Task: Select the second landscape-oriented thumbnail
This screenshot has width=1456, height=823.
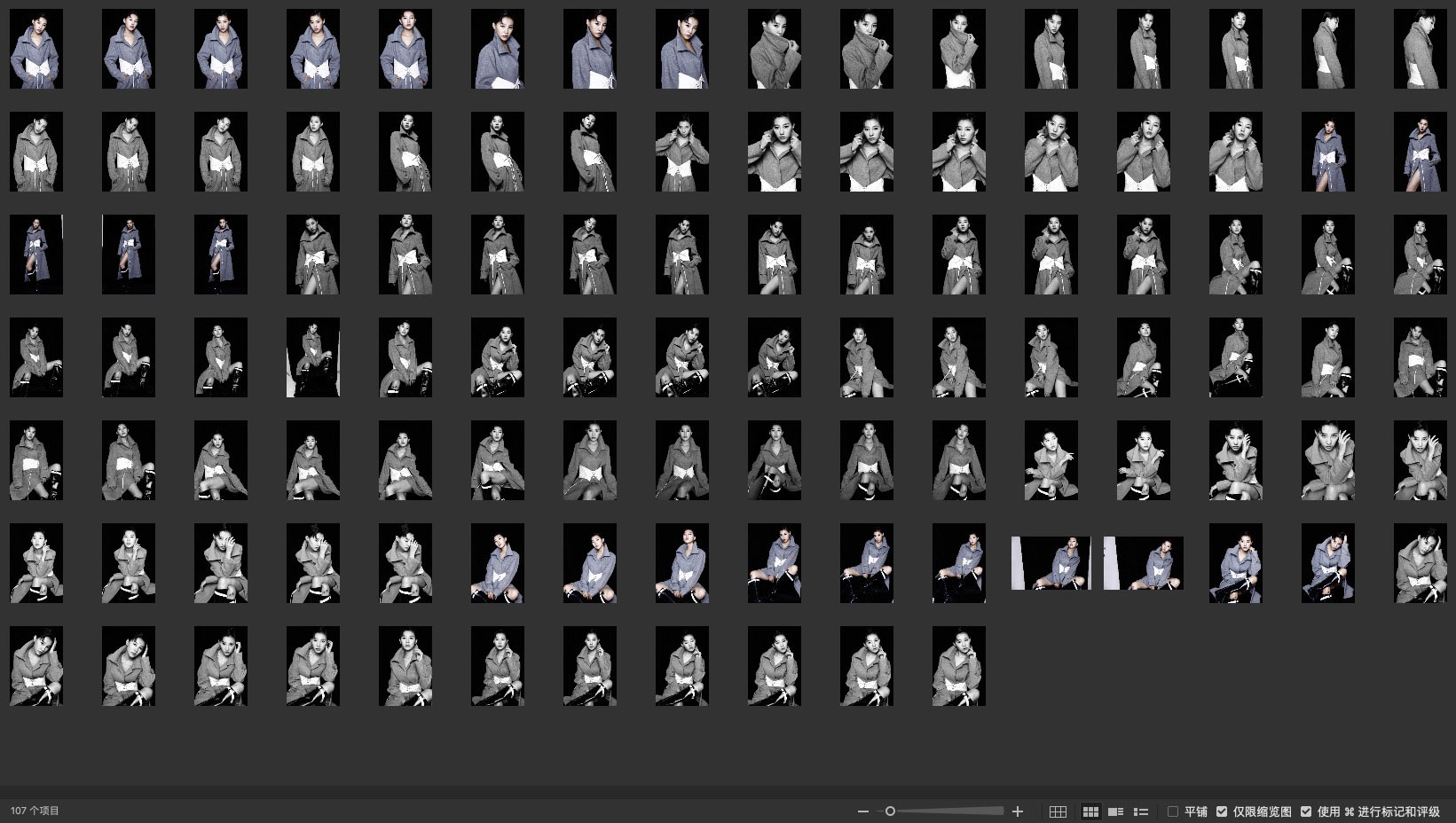Action: [1144, 563]
